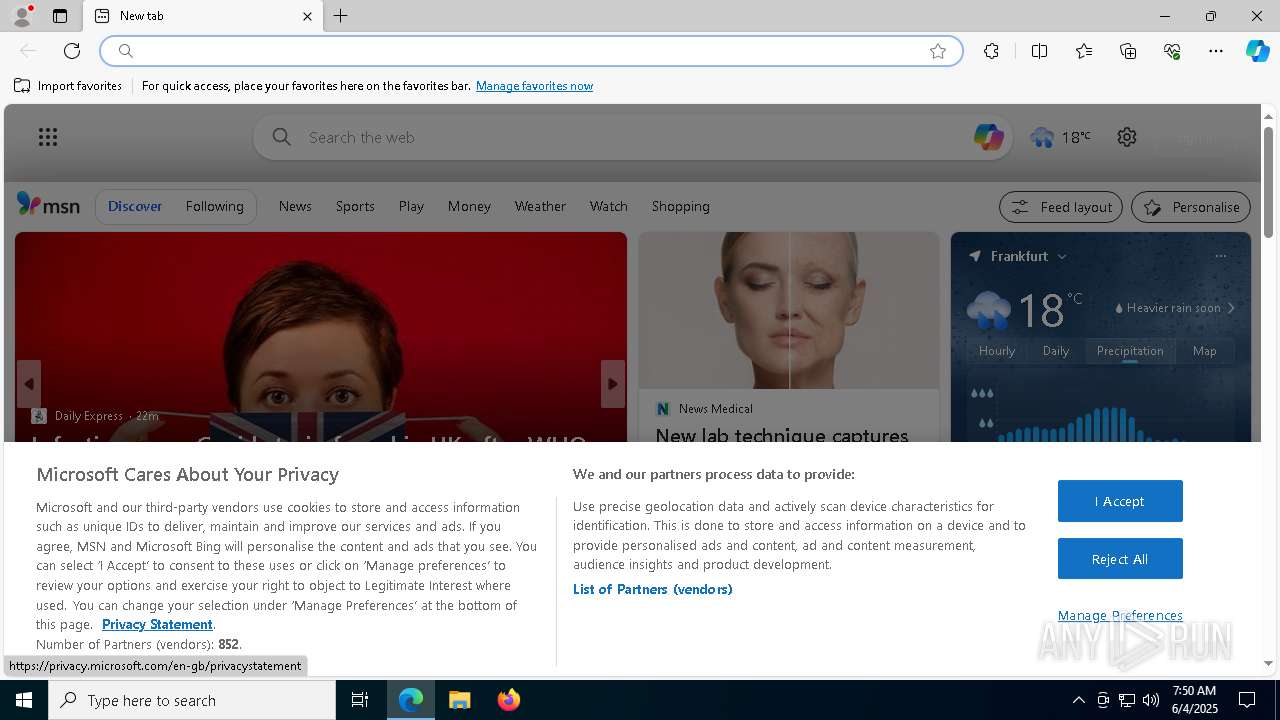Open News Medical article image
Screen dimensions: 1280x720
point(789,310)
